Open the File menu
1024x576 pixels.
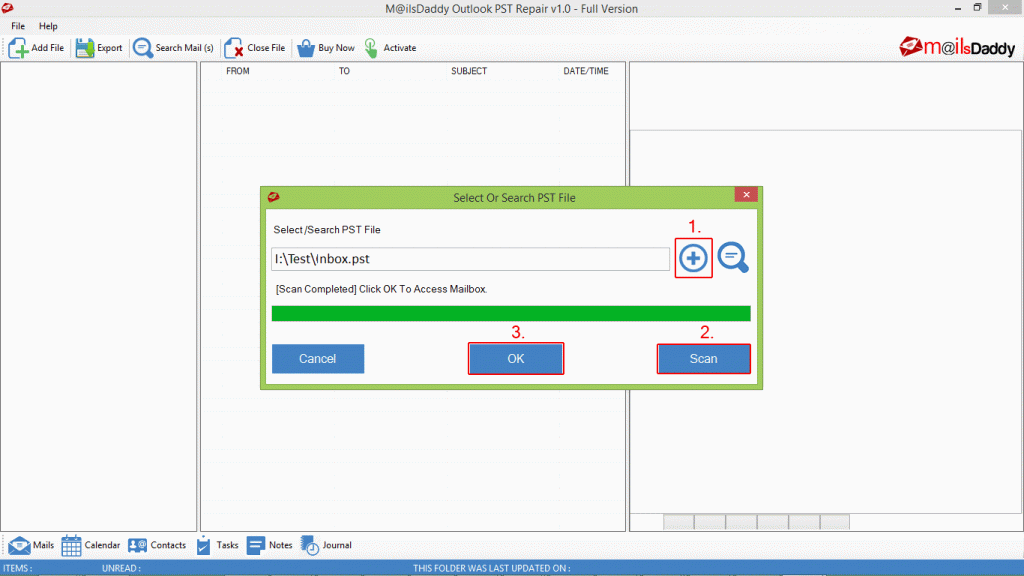tap(18, 26)
